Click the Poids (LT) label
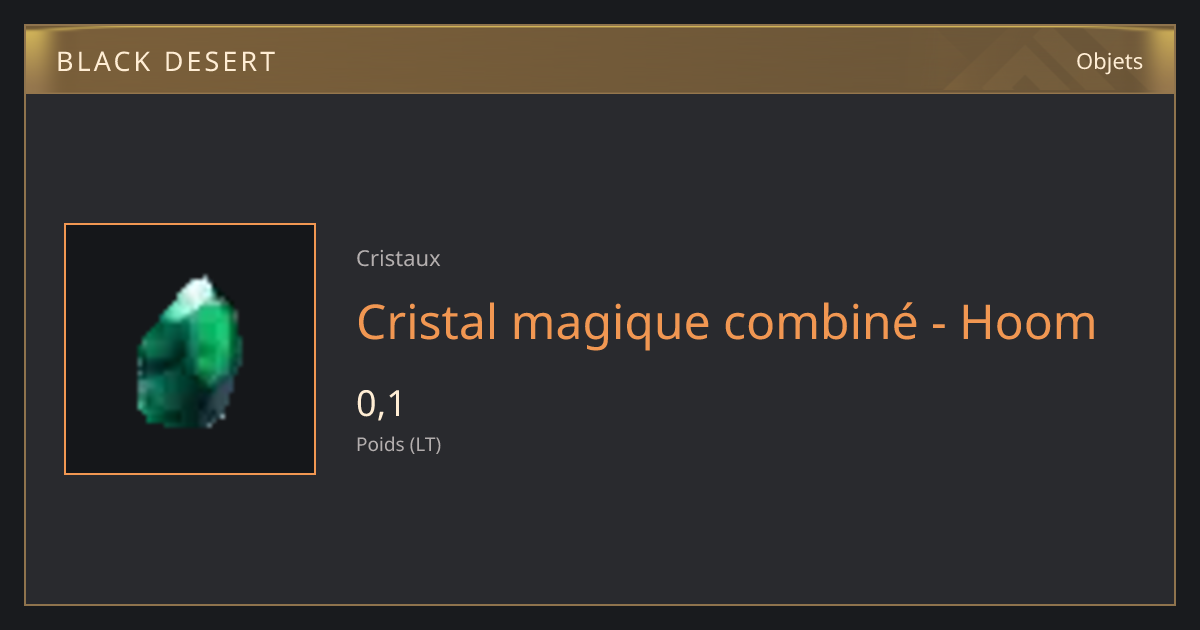 [x=399, y=444]
